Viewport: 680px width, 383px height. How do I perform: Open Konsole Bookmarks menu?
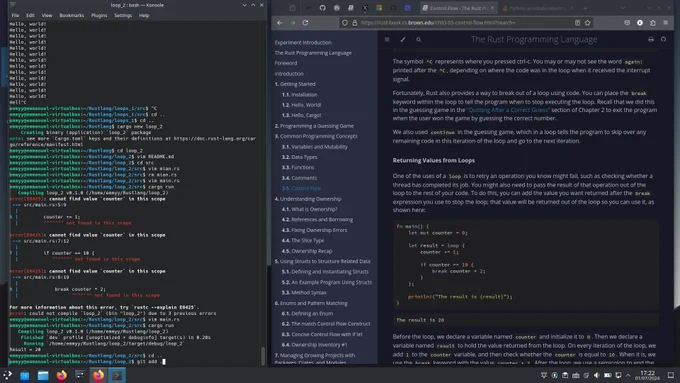[72, 15]
